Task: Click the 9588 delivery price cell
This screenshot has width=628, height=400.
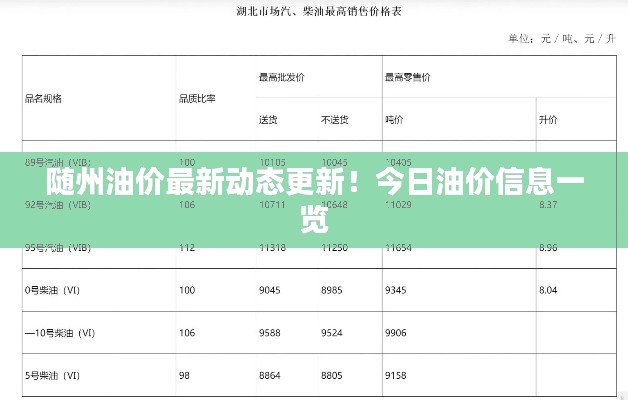Action: pos(272,332)
